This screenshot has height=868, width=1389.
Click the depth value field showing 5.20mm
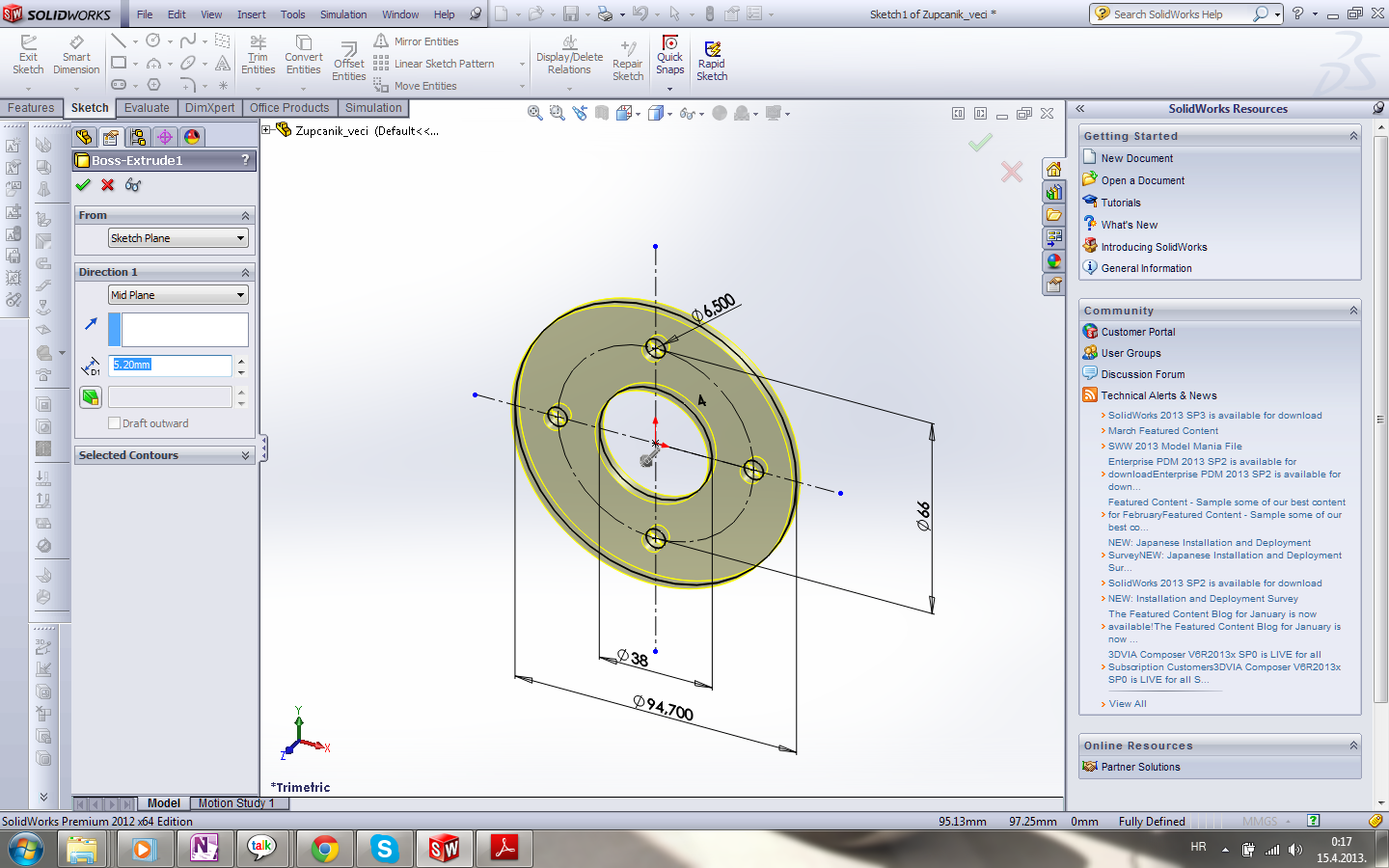[170, 365]
